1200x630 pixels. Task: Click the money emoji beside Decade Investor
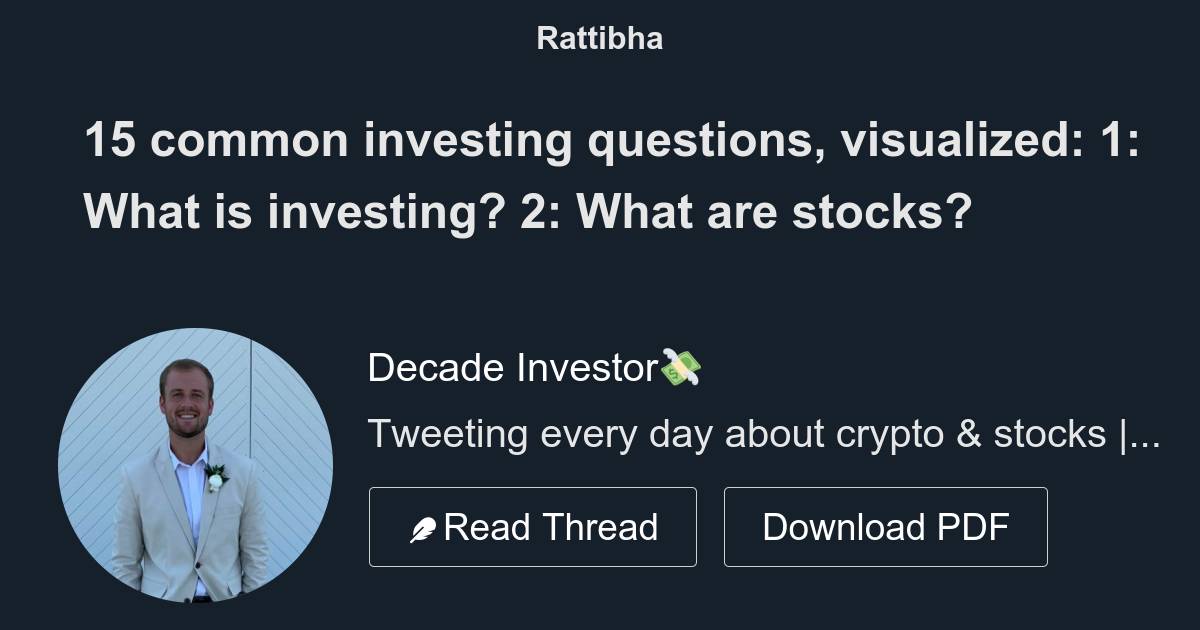click(685, 368)
